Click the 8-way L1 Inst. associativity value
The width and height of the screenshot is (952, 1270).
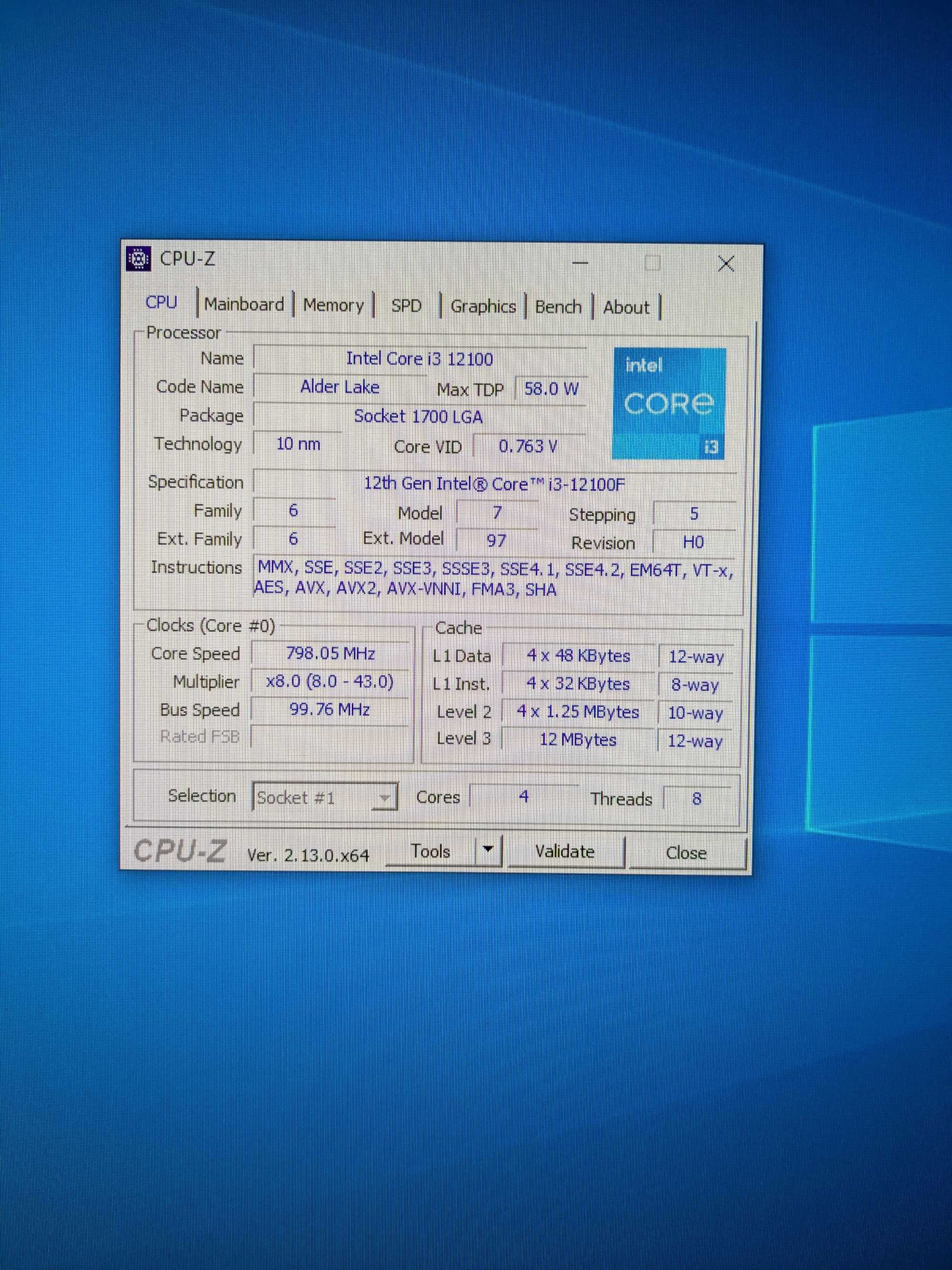[695, 685]
